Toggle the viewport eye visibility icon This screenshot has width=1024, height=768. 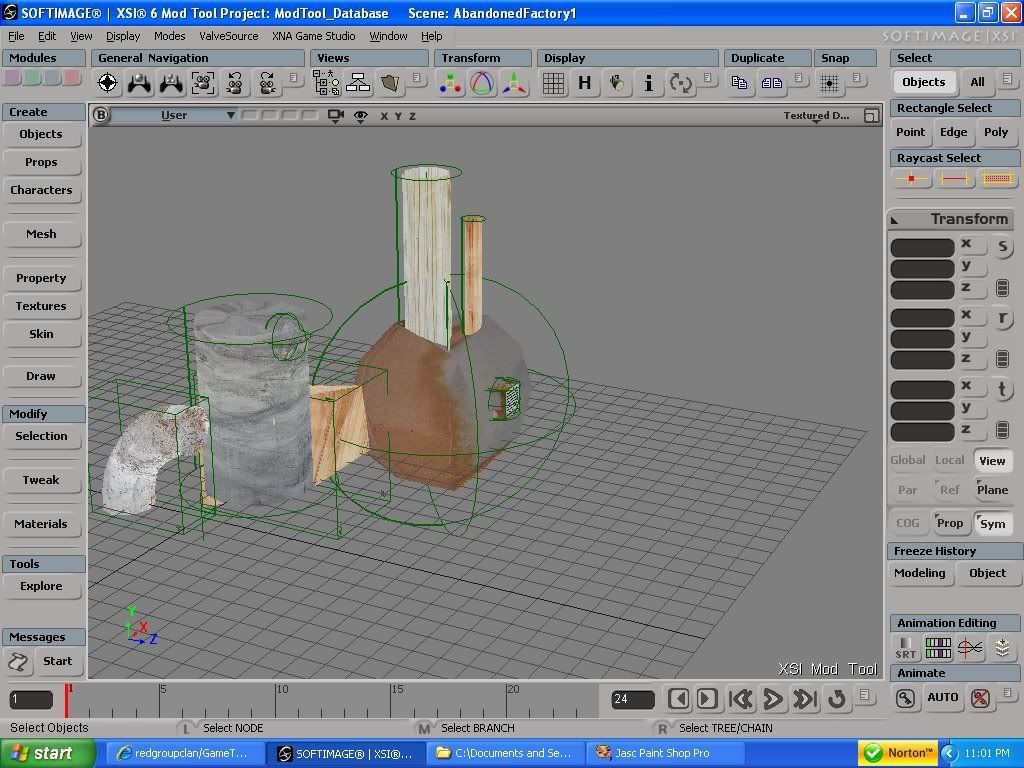pos(360,116)
